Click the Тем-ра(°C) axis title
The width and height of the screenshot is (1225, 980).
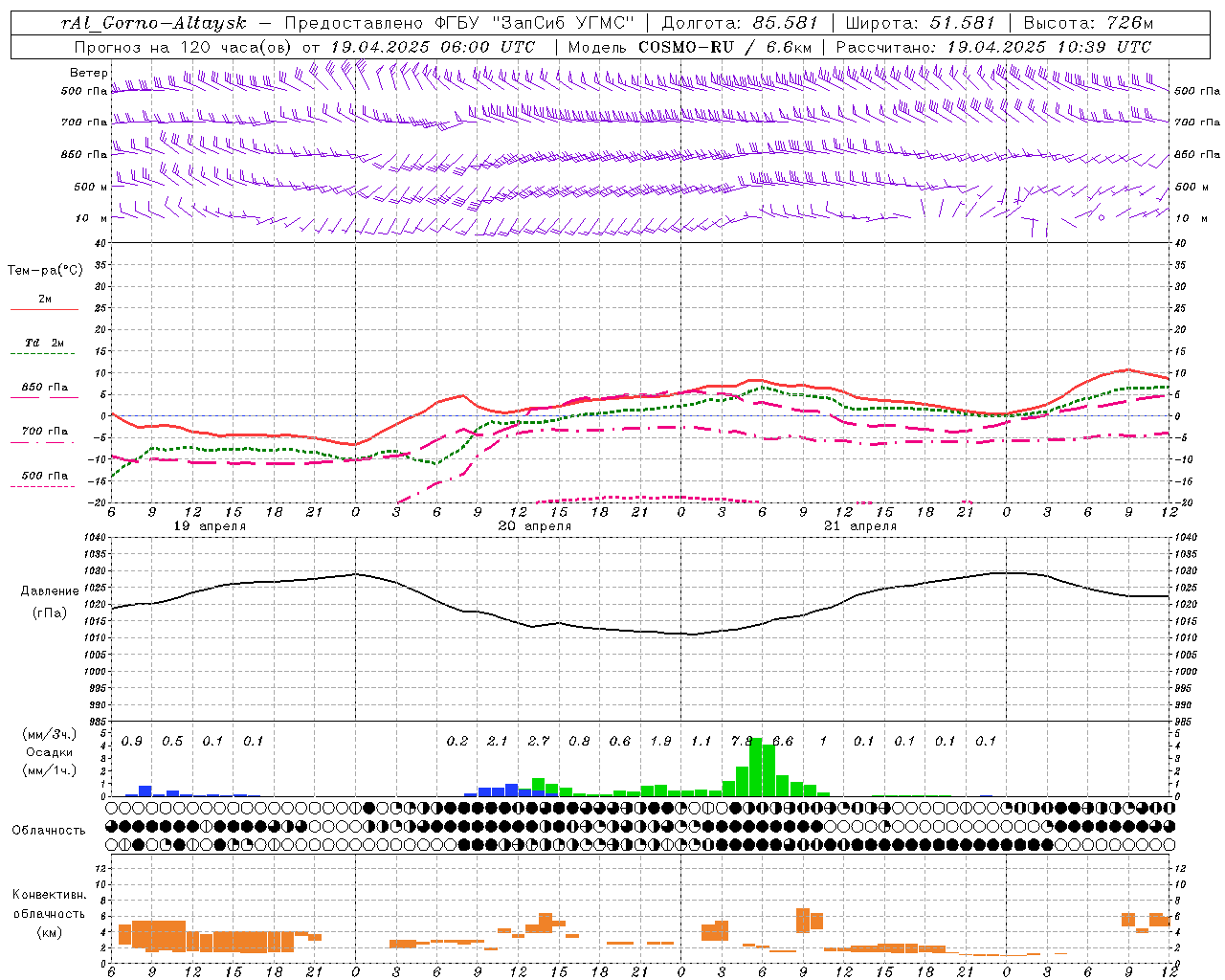pyautogui.click(x=46, y=270)
